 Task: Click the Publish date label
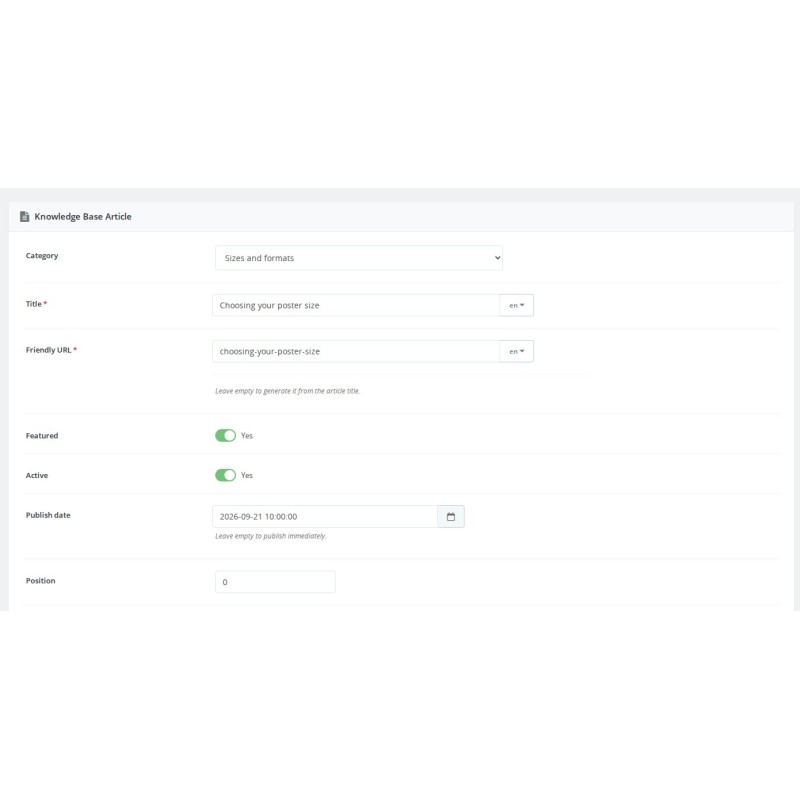48,515
